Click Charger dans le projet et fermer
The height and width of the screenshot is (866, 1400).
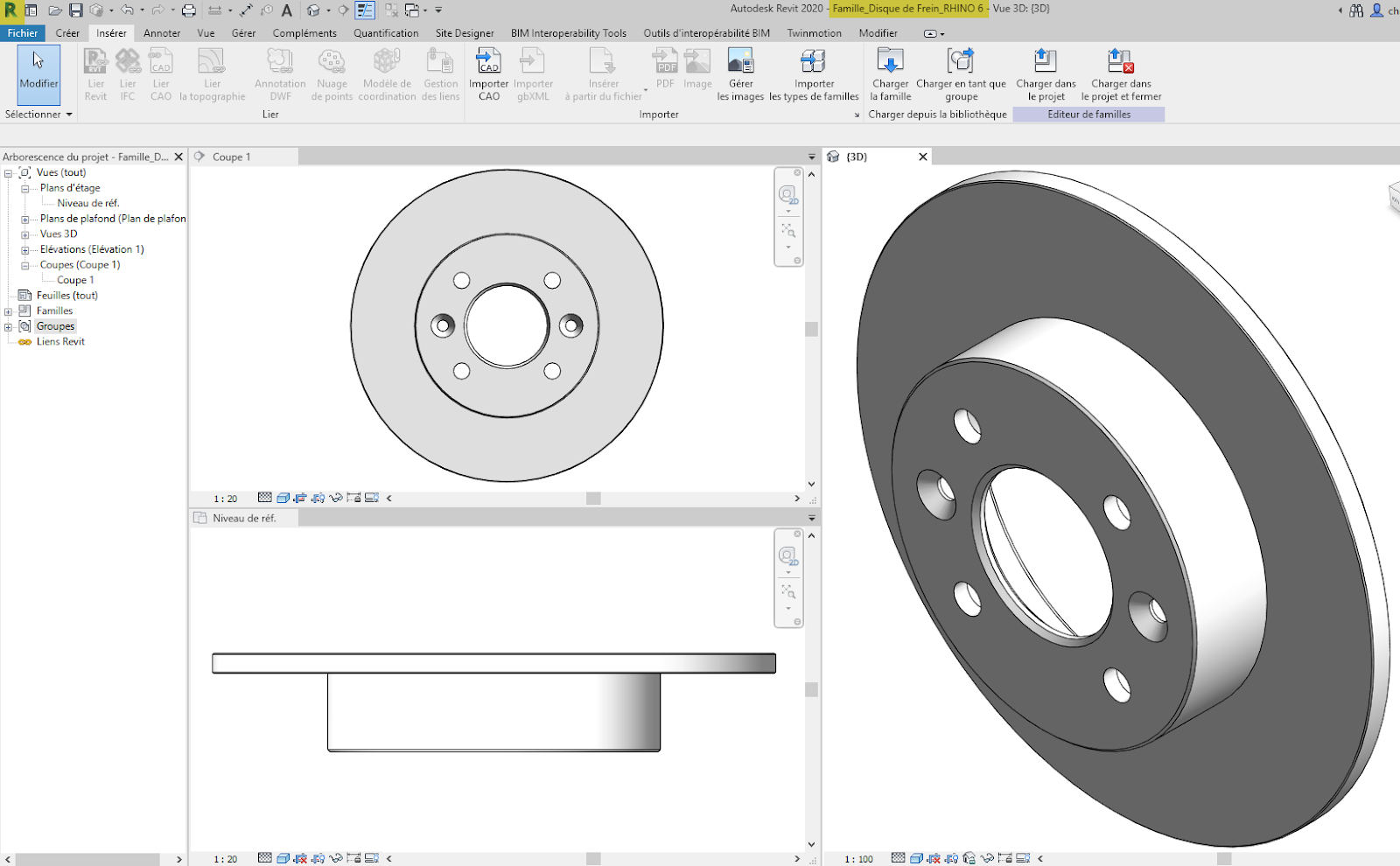[x=1121, y=73]
